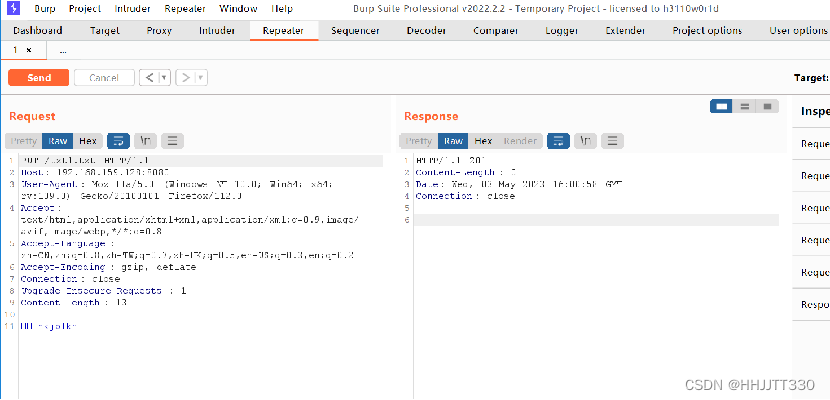Switch to the Decoder tab

point(426,31)
